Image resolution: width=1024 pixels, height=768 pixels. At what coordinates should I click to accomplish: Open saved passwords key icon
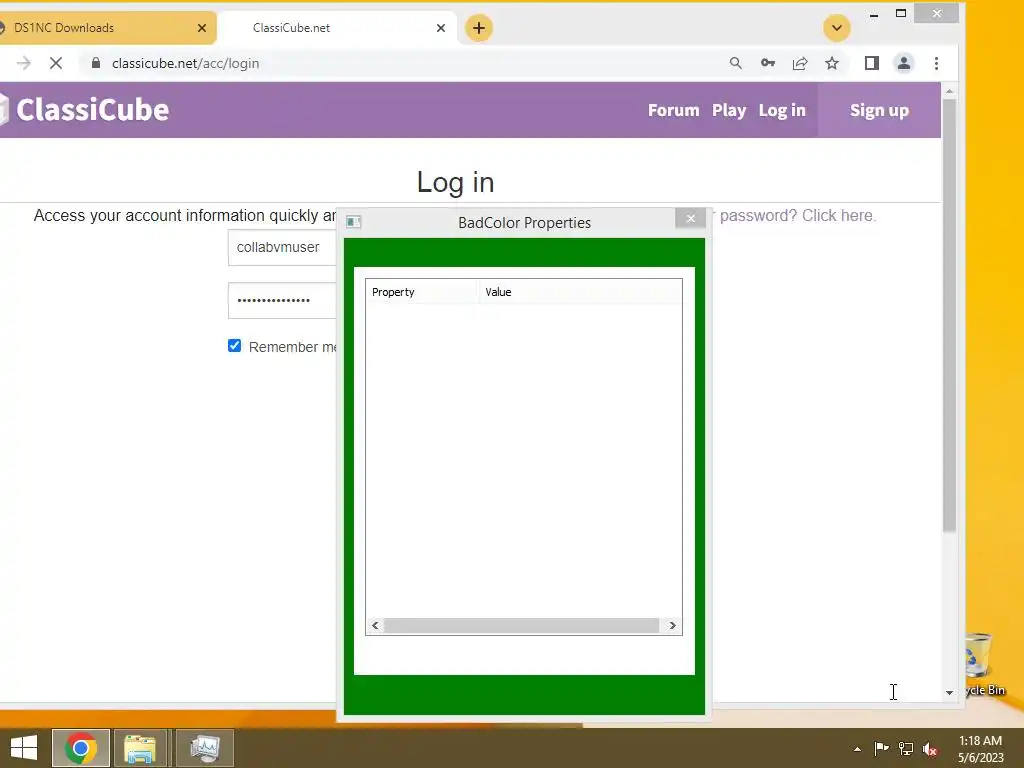(x=768, y=63)
